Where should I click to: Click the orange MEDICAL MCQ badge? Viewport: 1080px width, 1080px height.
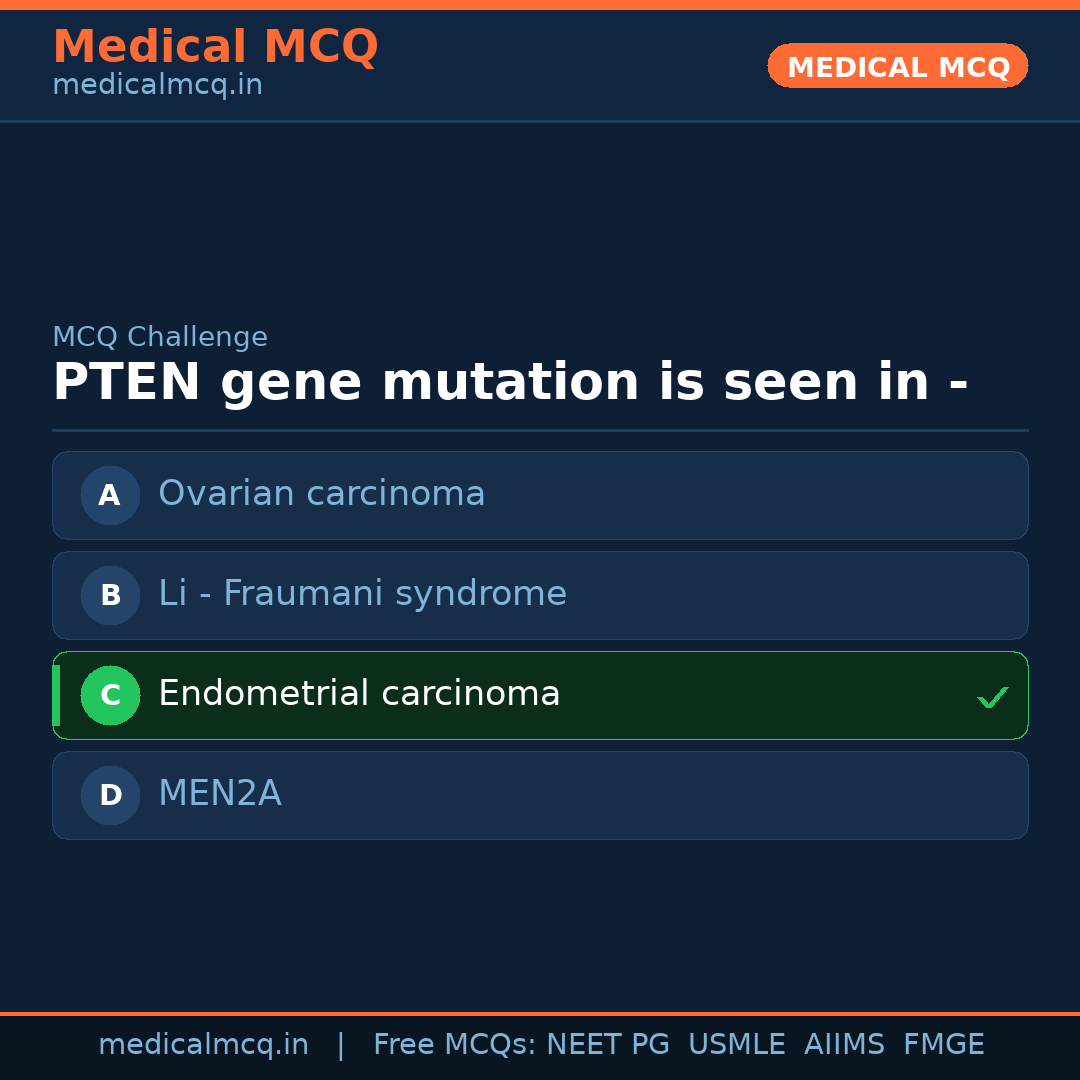click(x=897, y=66)
